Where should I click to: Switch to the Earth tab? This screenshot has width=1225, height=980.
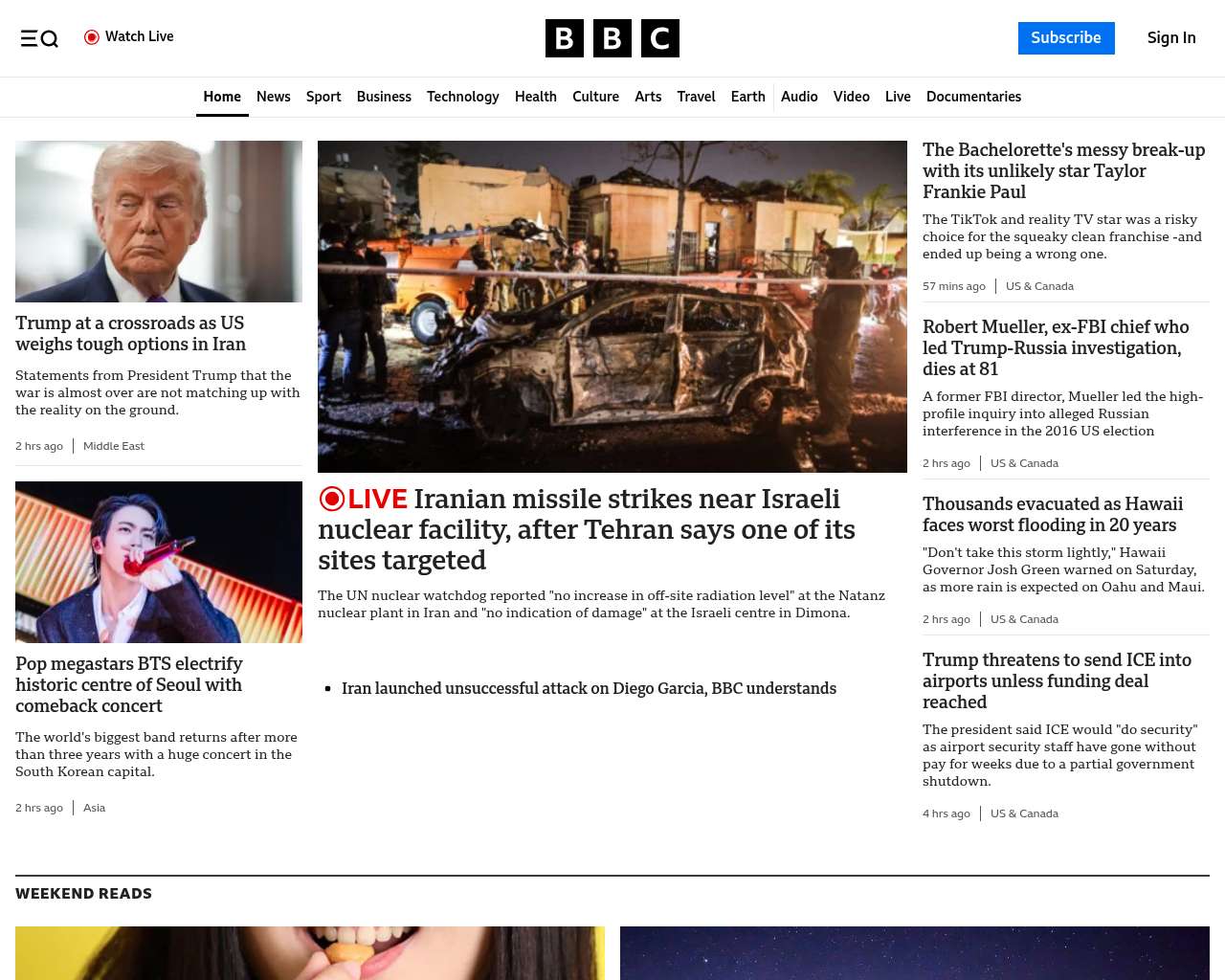click(x=747, y=97)
